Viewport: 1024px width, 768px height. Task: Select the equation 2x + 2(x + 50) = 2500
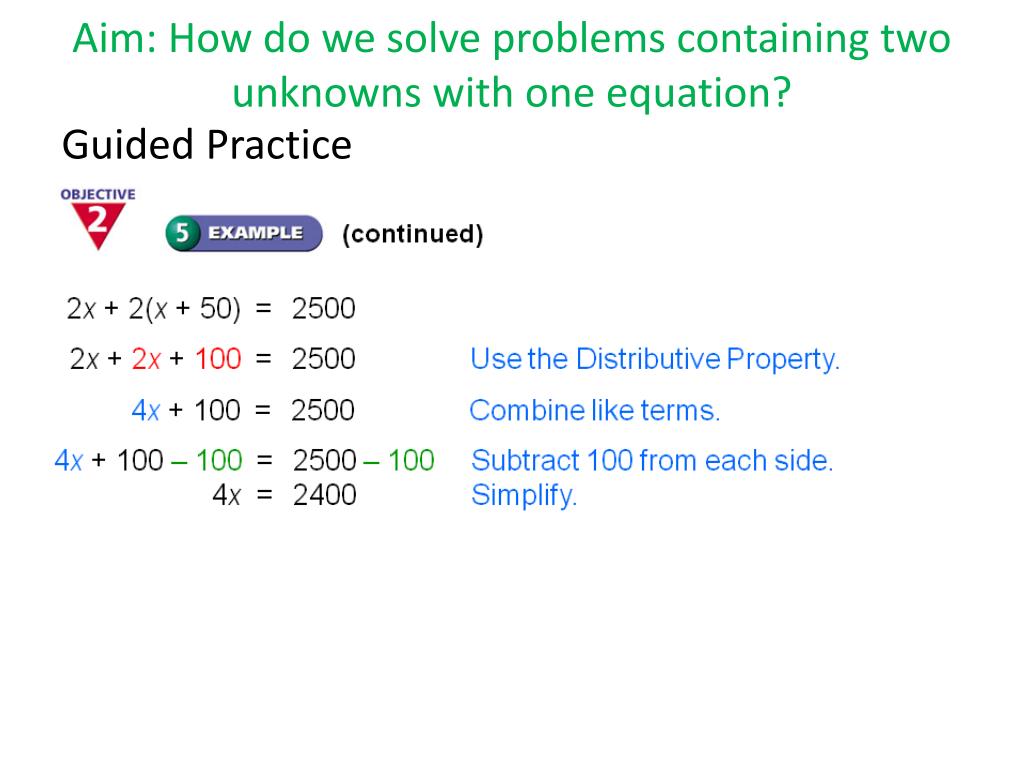(211, 308)
